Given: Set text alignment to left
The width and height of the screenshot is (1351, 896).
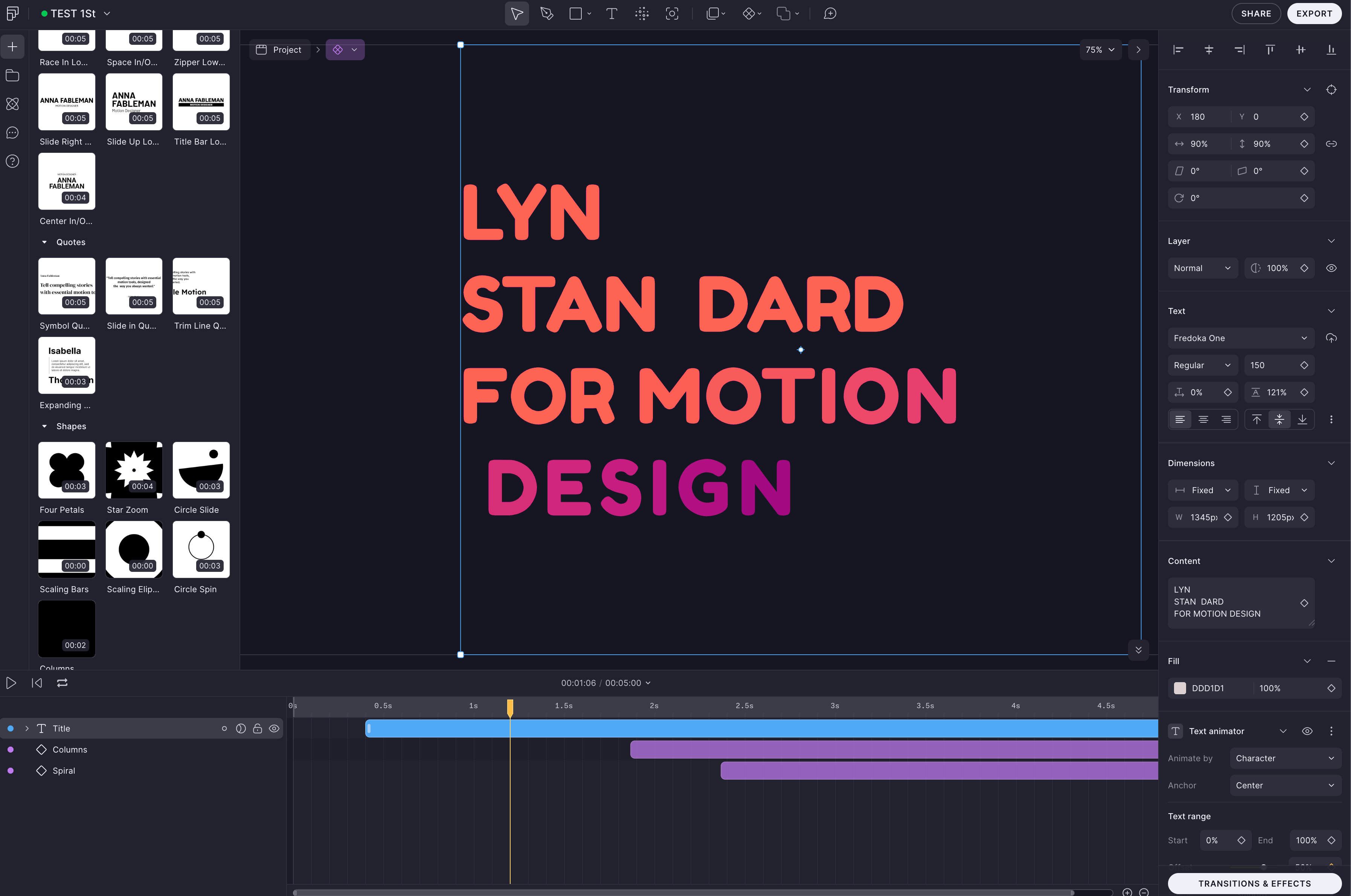Looking at the screenshot, I should (x=1180, y=419).
